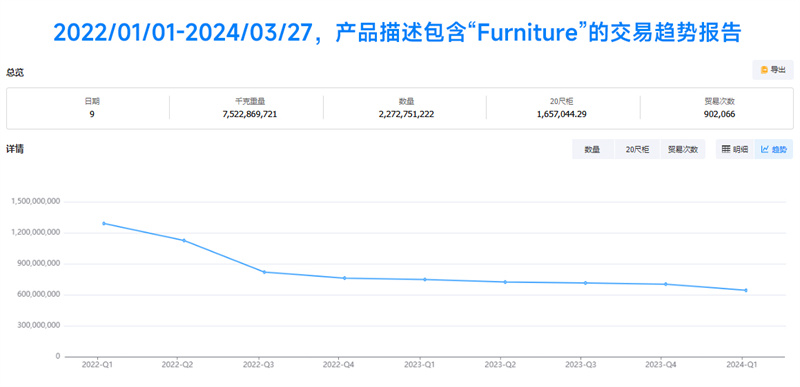The width and height of the screenshot is (800, 387).
Task: Switch chart metric to 20尺柜
Action: 637,149
